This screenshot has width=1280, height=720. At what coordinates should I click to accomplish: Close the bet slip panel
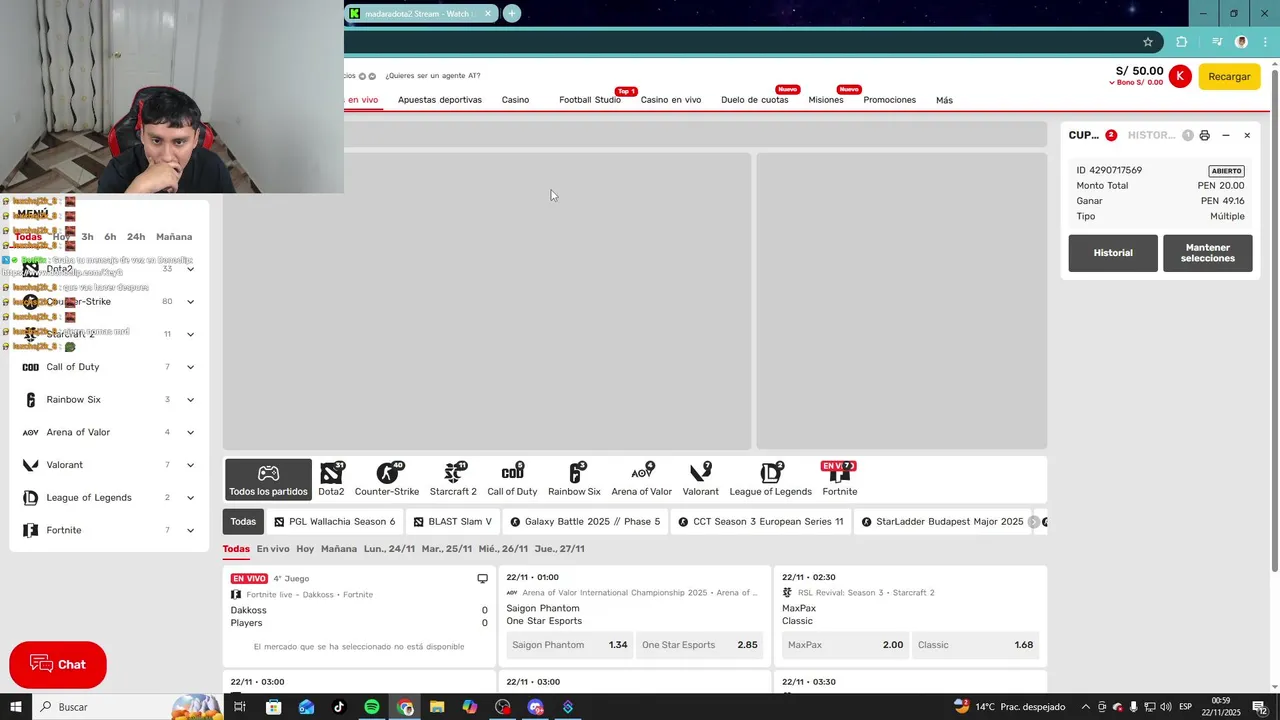click(1247, 135)
